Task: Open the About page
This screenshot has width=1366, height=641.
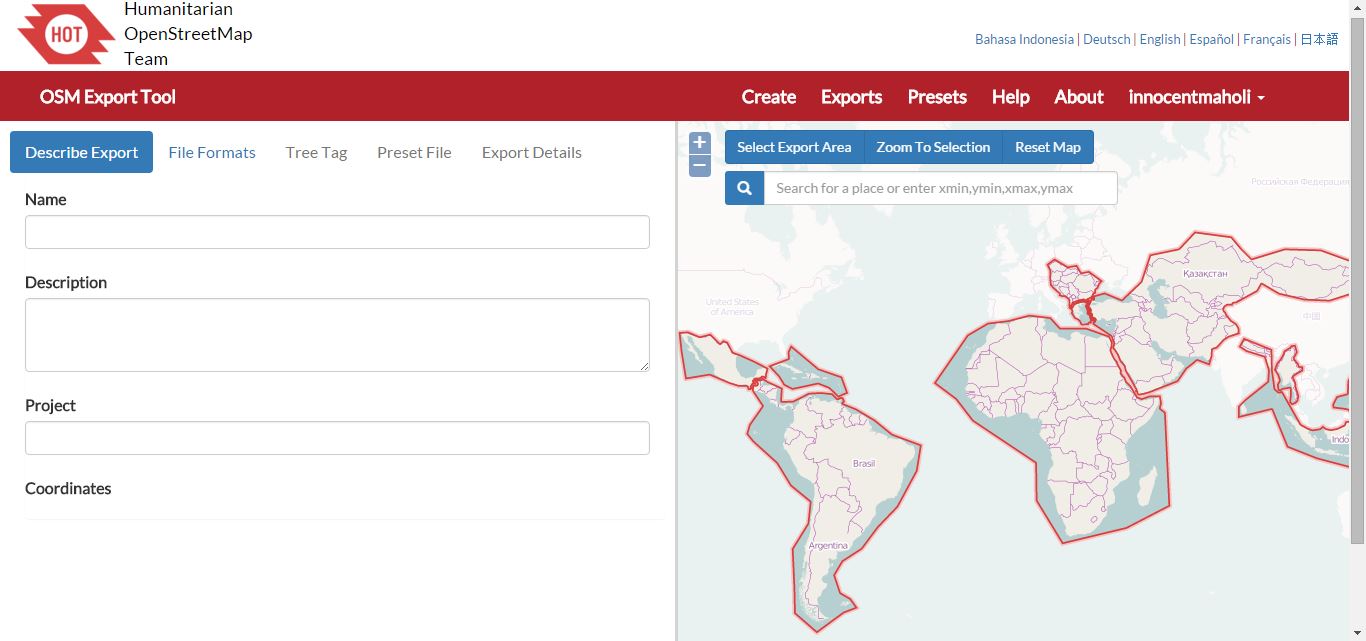Action: coord(1078,97)
